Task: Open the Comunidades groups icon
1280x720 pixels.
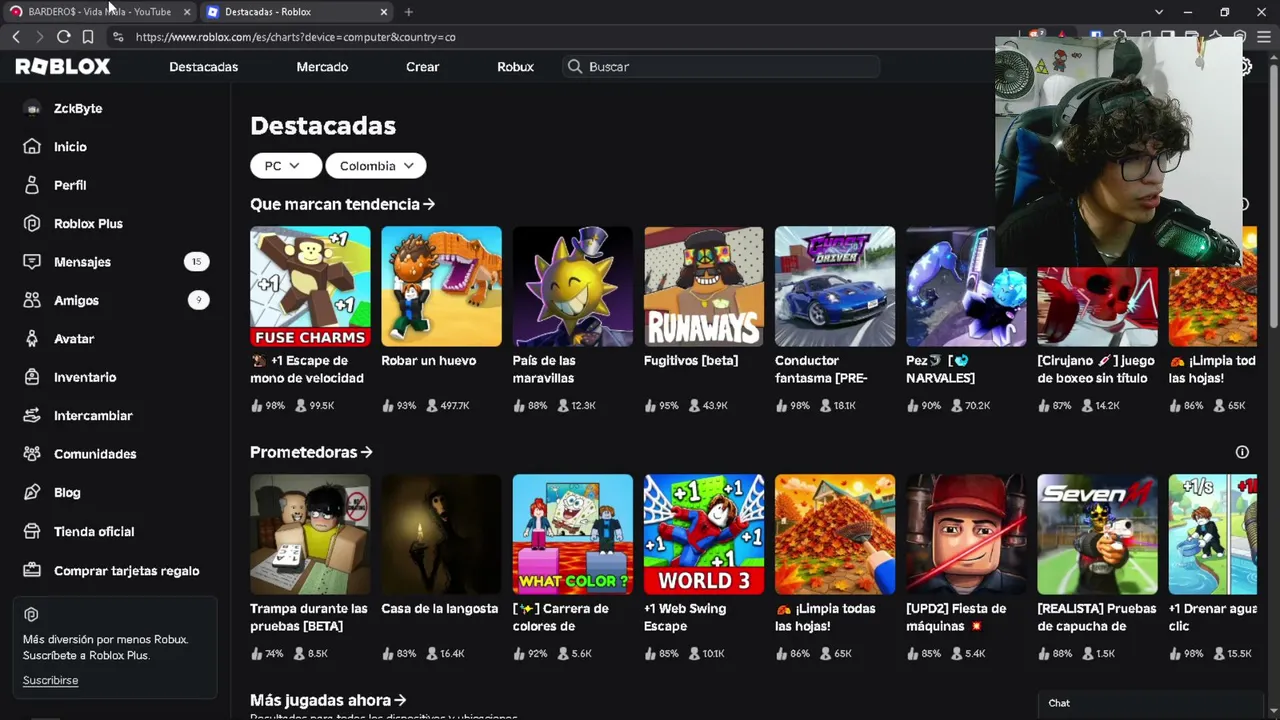Action: click(x=32, y=454)
